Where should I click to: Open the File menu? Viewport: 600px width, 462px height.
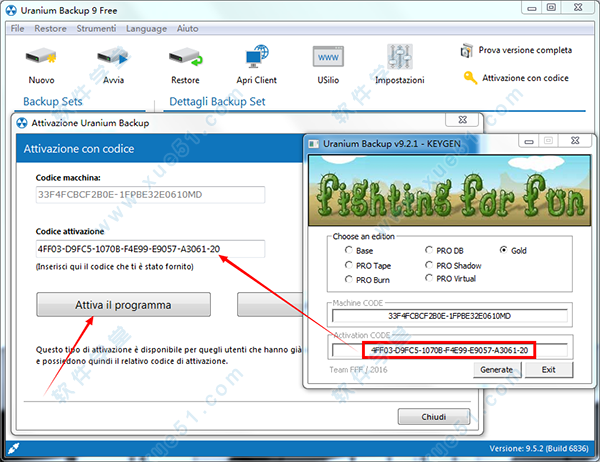(17, 29)
